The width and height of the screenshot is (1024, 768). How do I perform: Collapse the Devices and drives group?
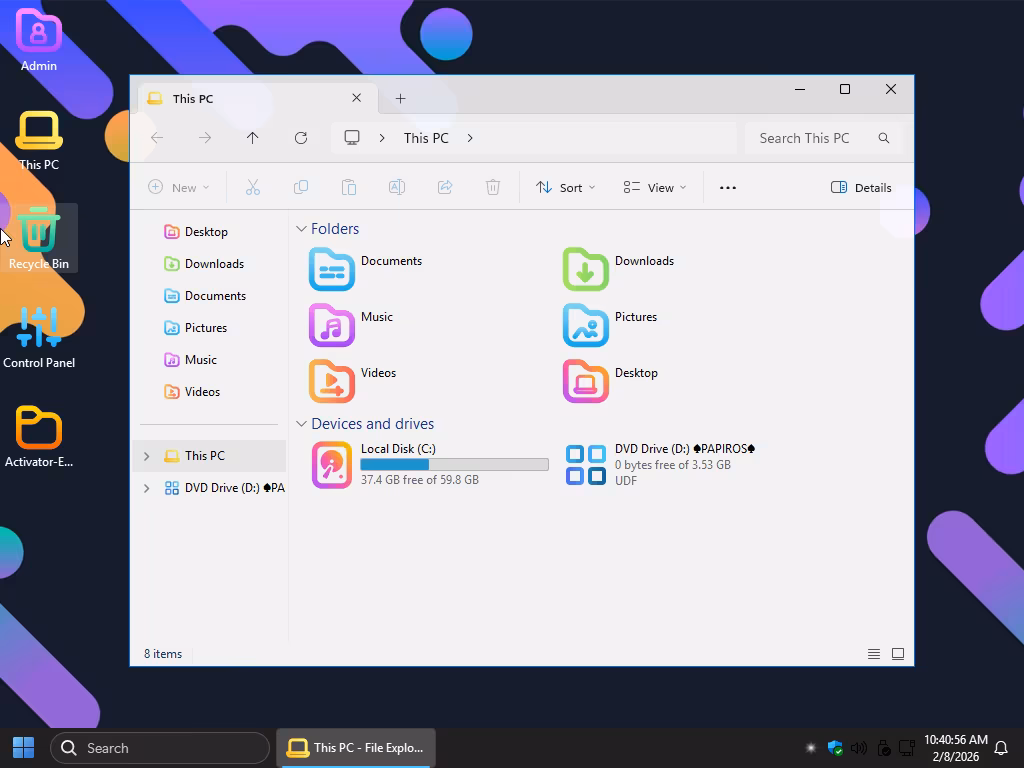point(301,424)
